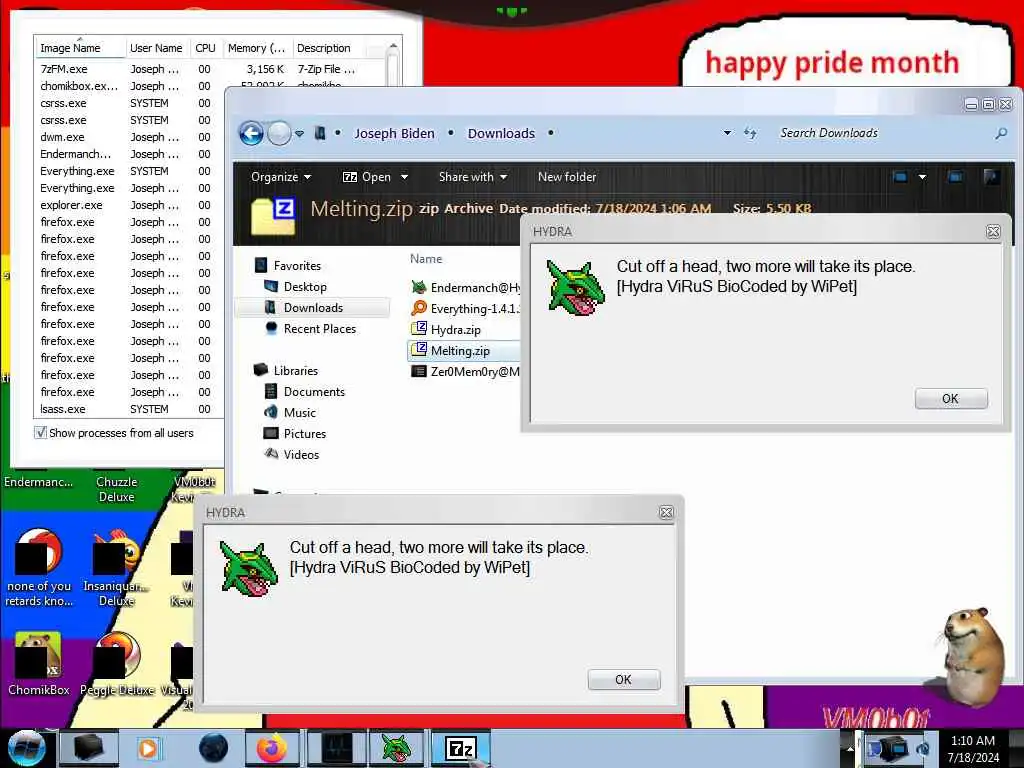
Task: Open the address bar history dropdown
Action: [727, 133]
